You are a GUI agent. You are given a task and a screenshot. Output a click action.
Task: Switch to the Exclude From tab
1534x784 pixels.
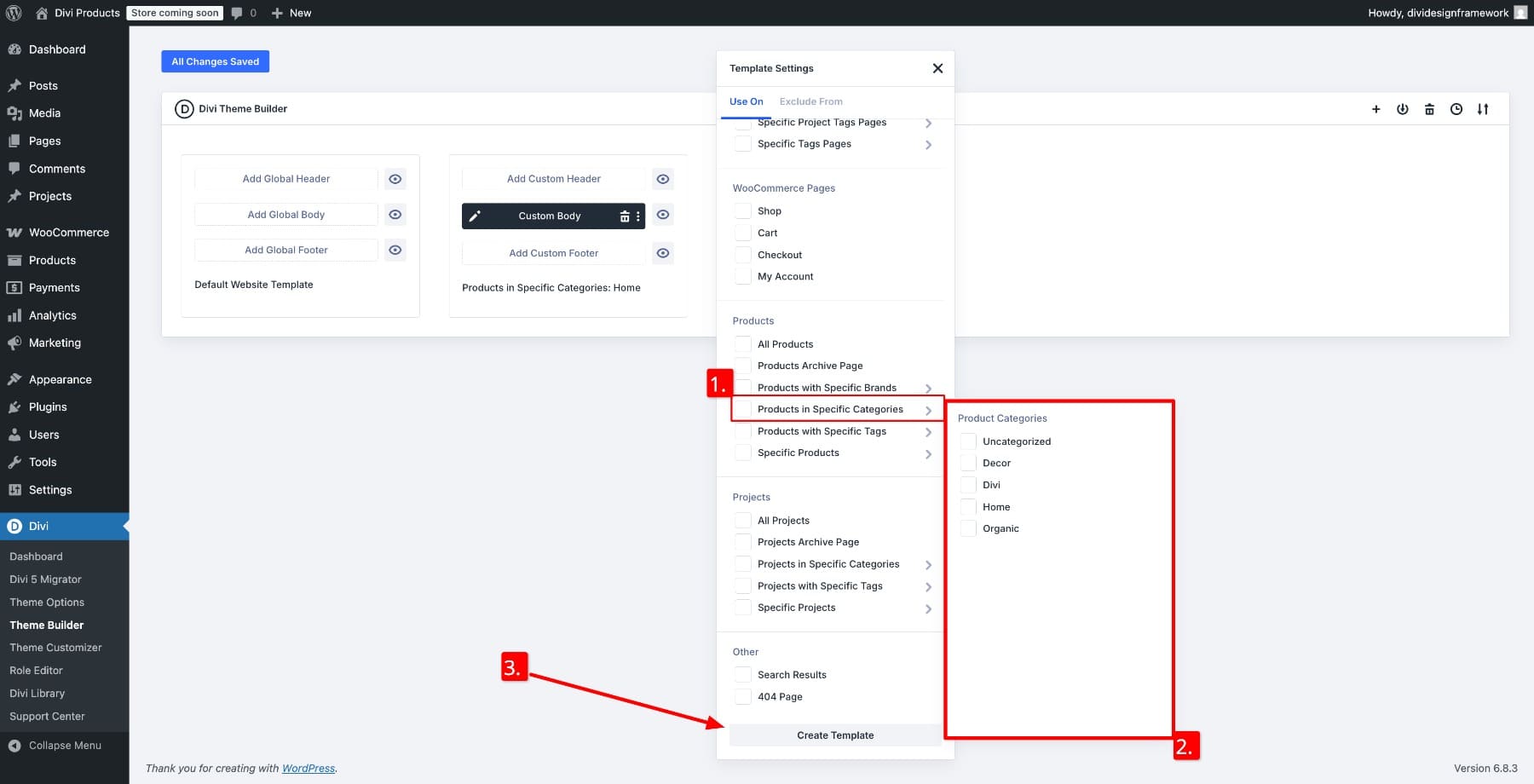coord(810,101)
